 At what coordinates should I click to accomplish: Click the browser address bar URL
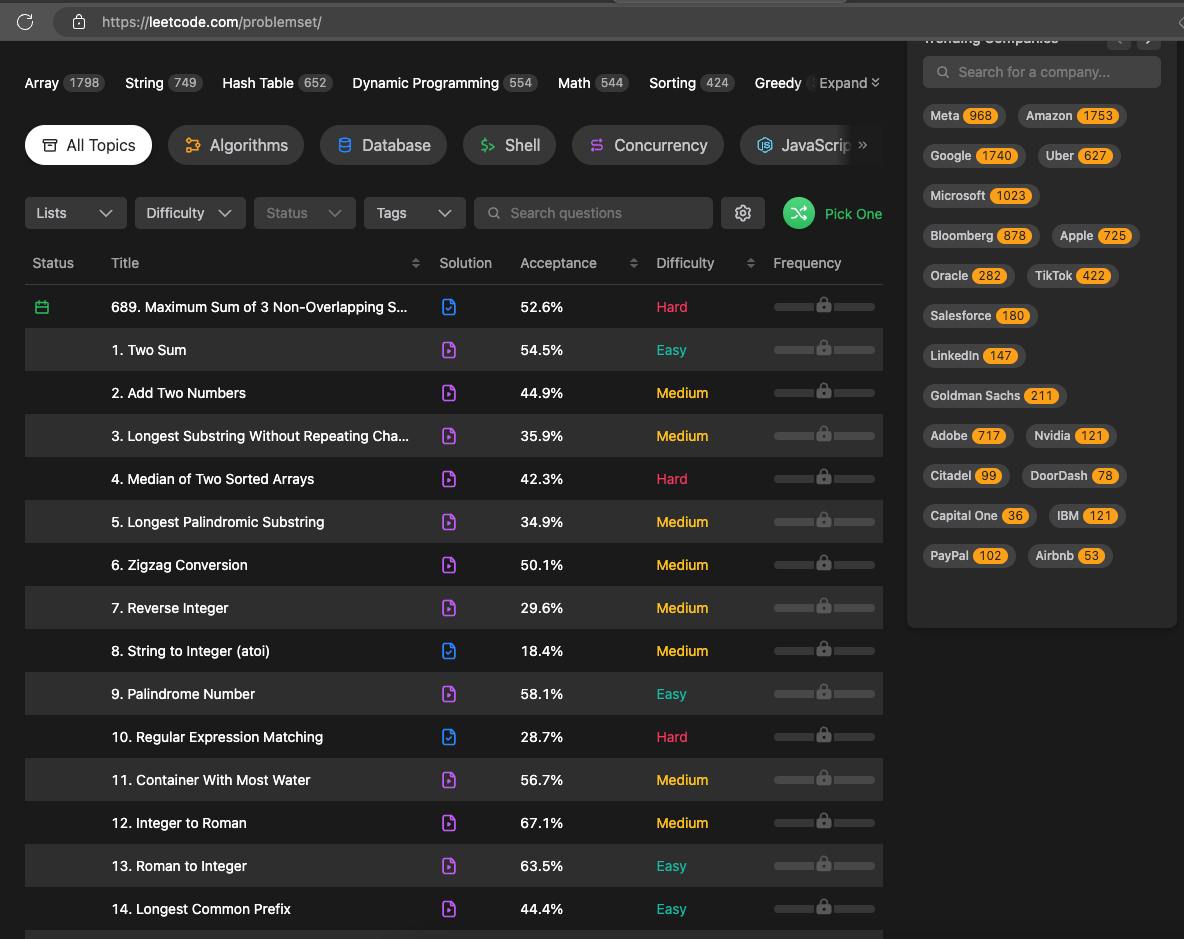pos(211,22)
